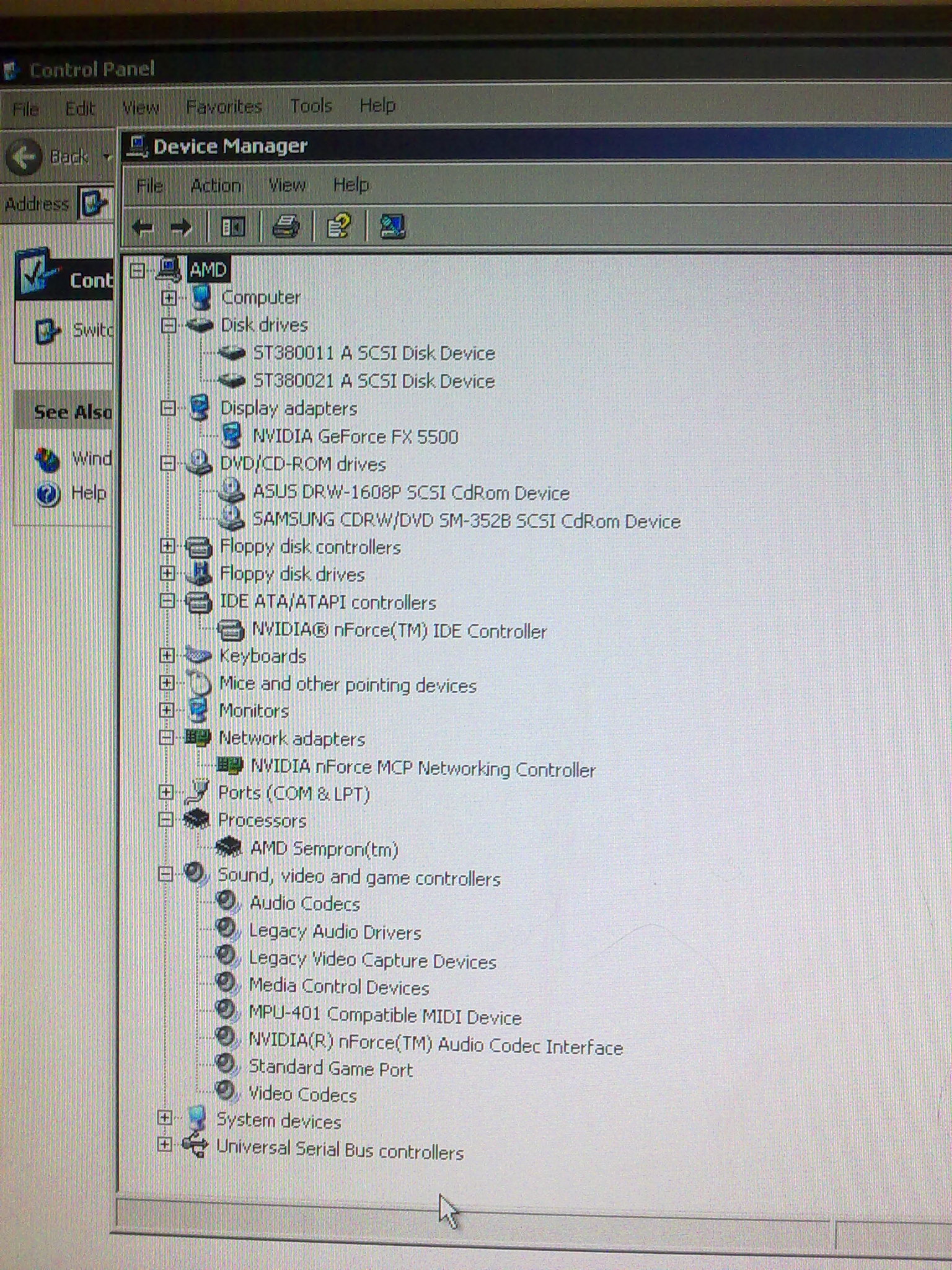Image resolution: width=952 pixels, height=1270 pixels.
Task: Select NVIDIA nForce IDE Controller entry
Action: (x=399, y=631)
